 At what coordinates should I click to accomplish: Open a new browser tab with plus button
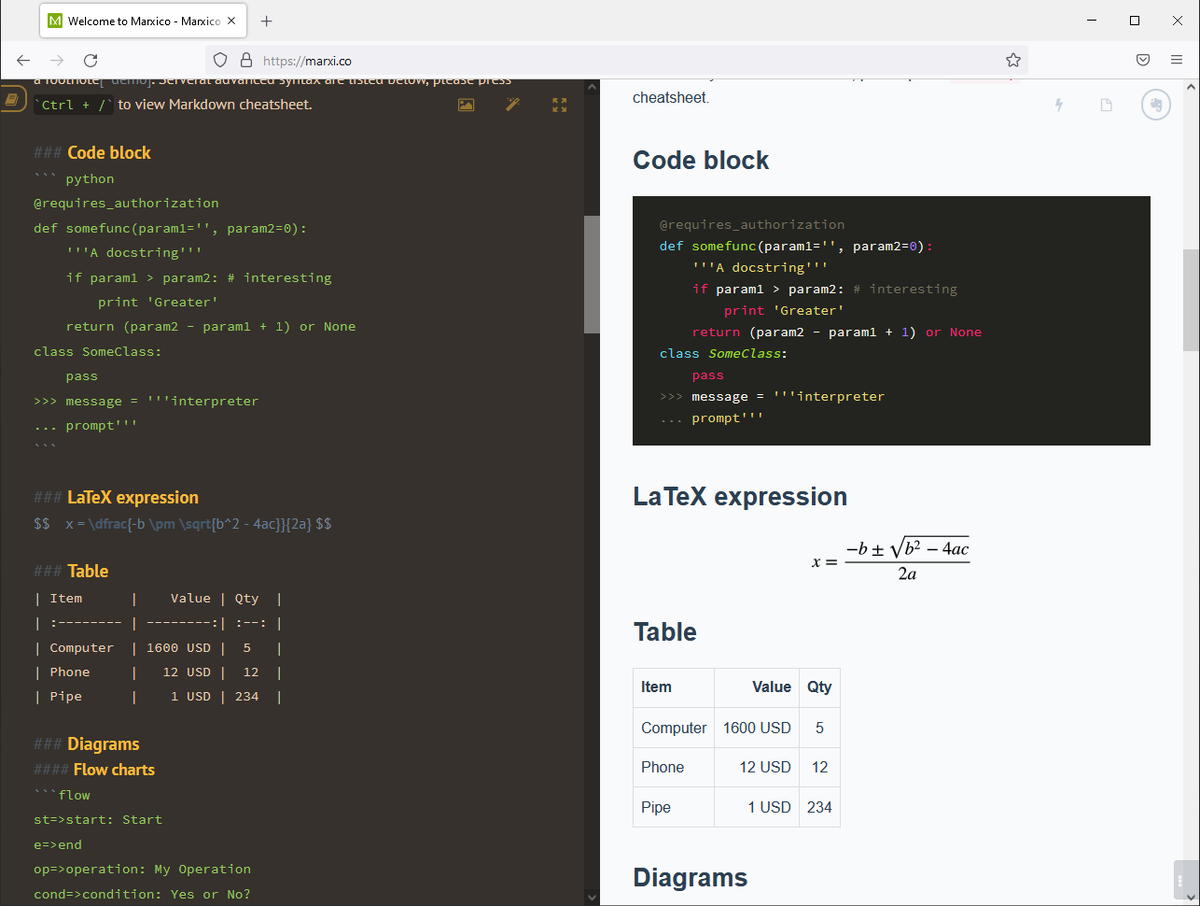click(266, 20)
